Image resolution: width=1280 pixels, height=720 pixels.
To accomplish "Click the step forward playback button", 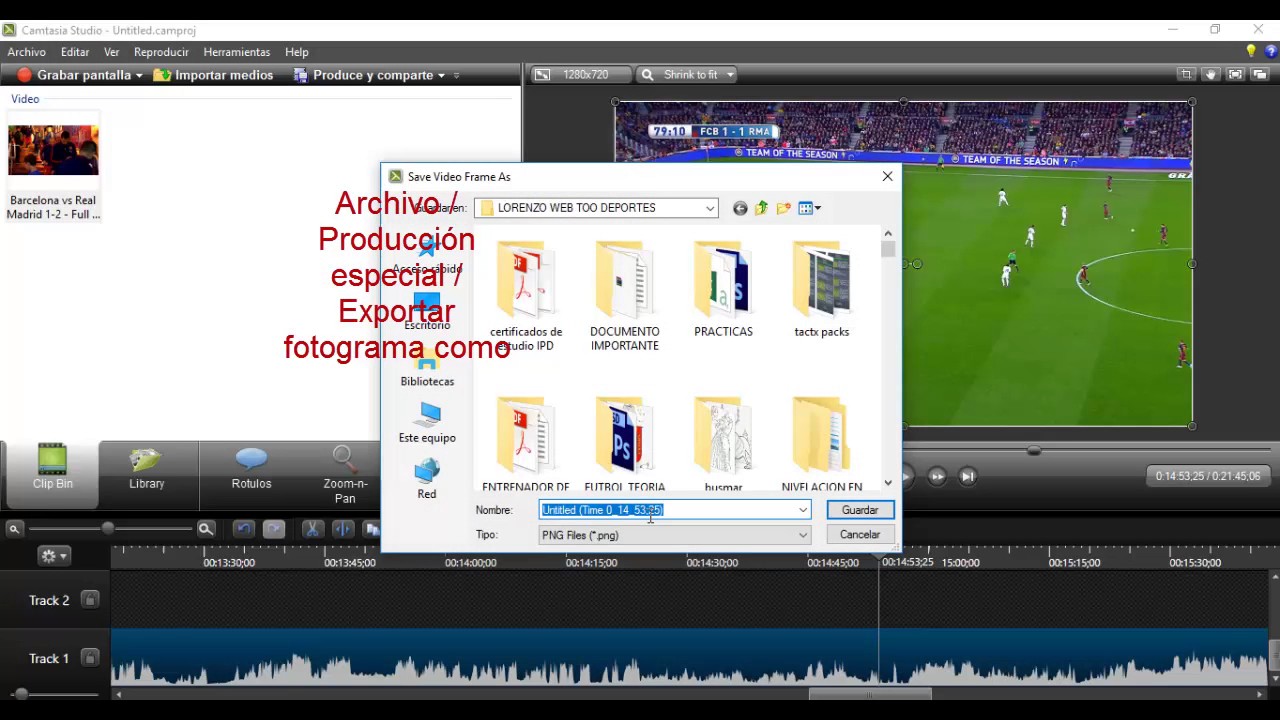I will point(937,477).
